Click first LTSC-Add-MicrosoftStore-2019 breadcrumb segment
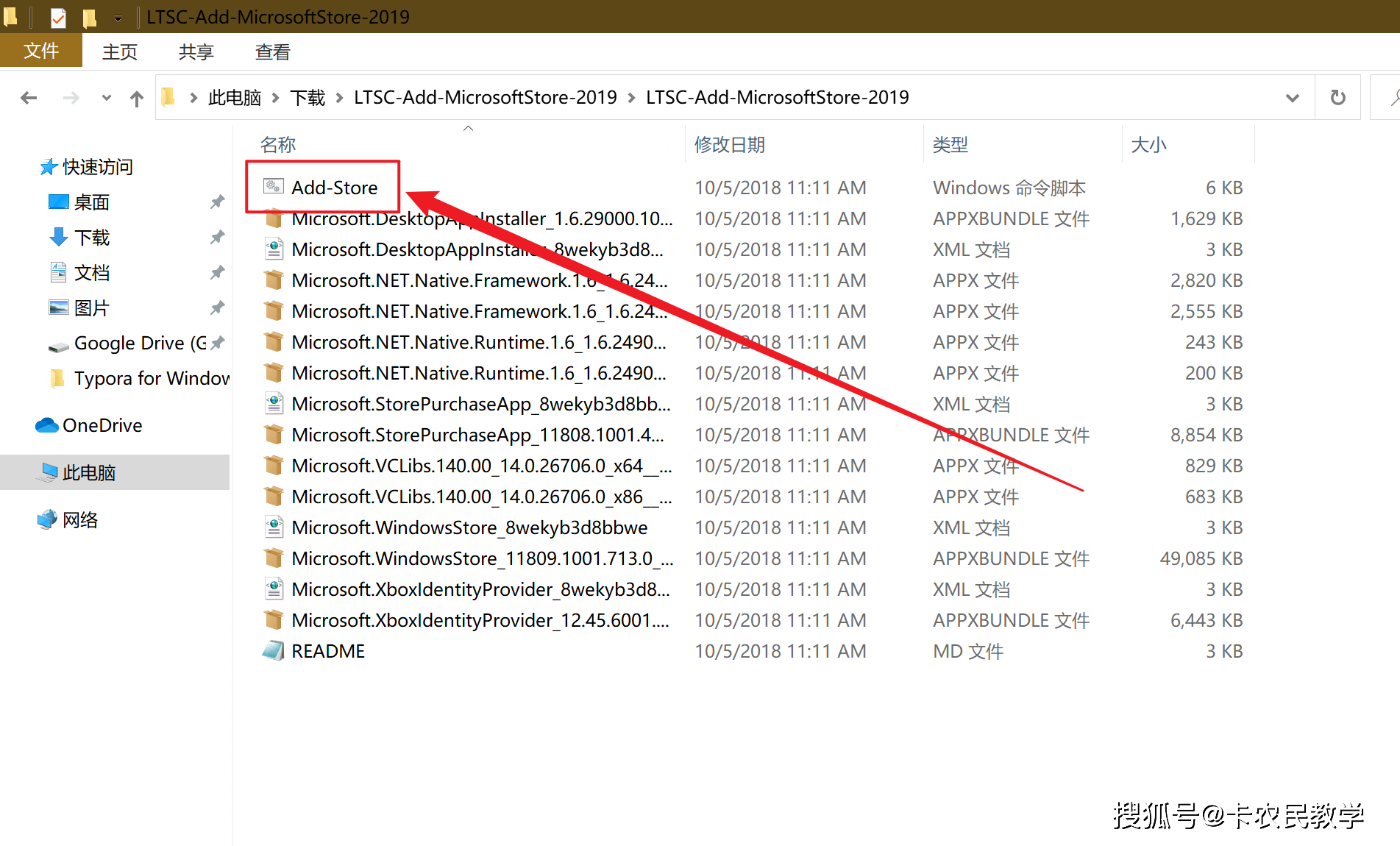 pos(486,97)
